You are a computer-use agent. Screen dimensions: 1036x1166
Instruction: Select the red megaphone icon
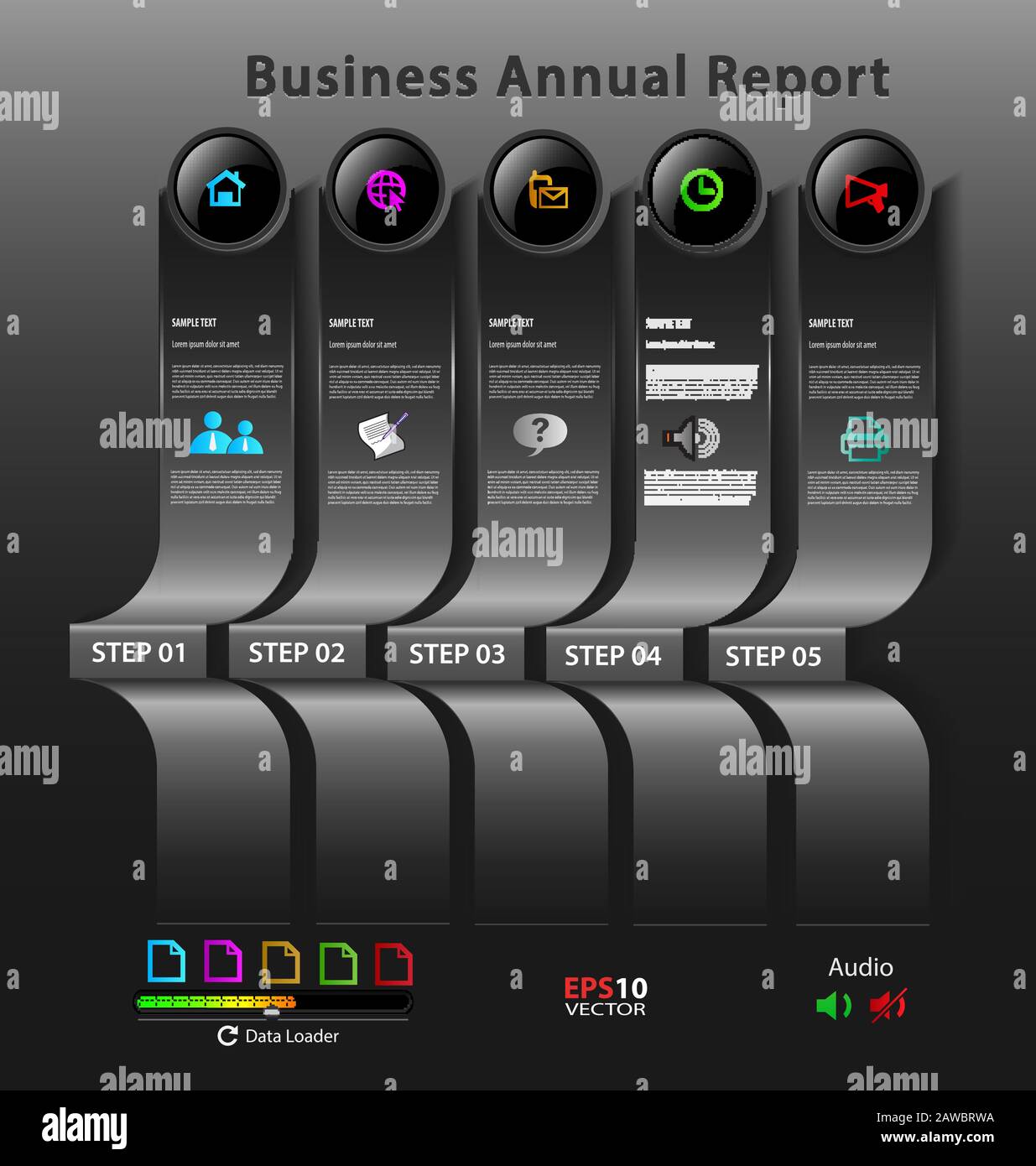click(x=865, y=192)
